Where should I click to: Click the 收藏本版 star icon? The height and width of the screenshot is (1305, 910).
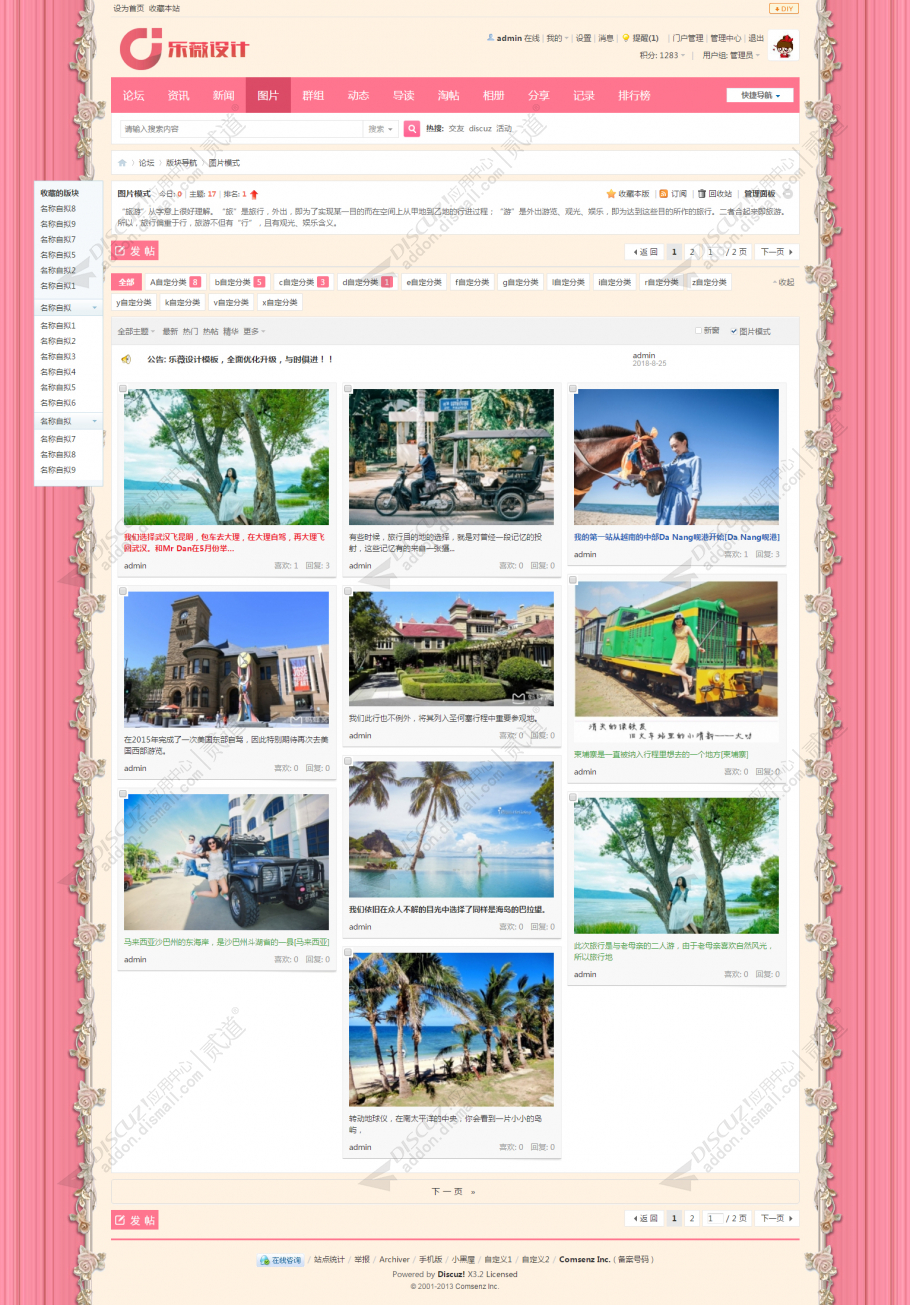tap(611, 194)
